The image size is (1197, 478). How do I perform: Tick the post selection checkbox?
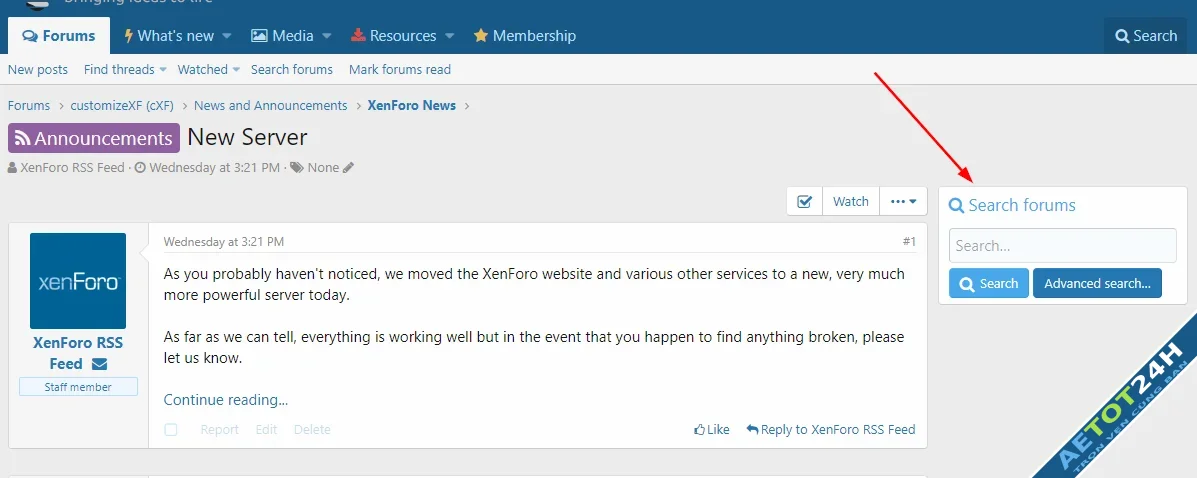(x=171, y=430)
